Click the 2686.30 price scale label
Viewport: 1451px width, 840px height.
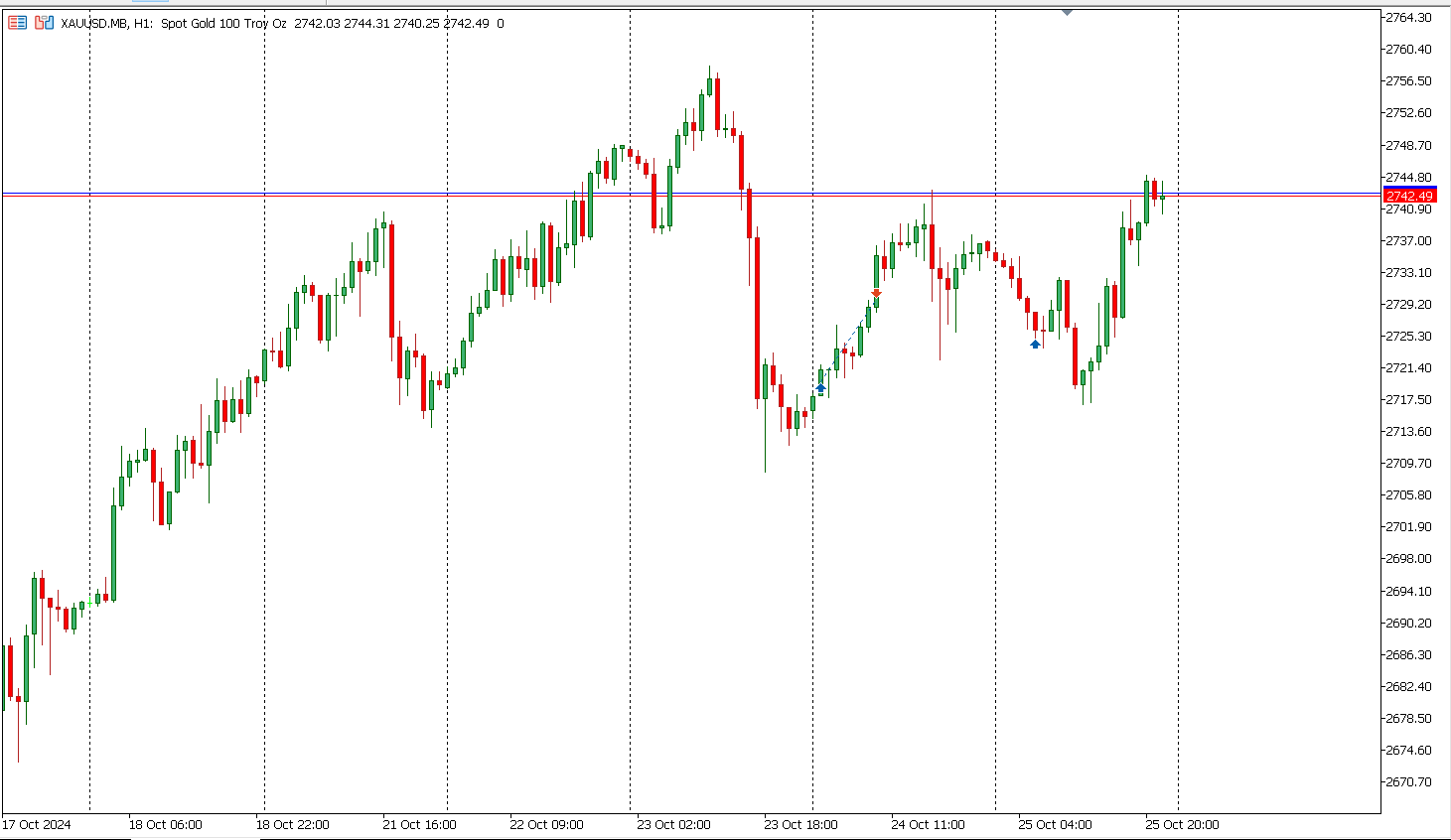point(1408,654)
